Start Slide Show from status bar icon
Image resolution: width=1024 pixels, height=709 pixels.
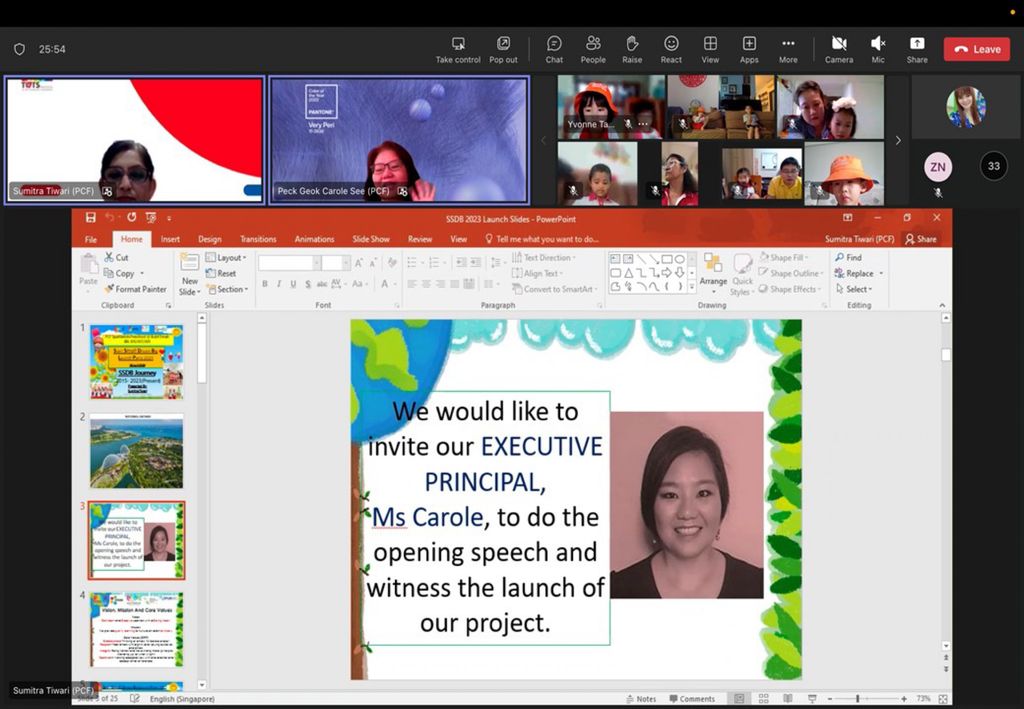point(812,699)
